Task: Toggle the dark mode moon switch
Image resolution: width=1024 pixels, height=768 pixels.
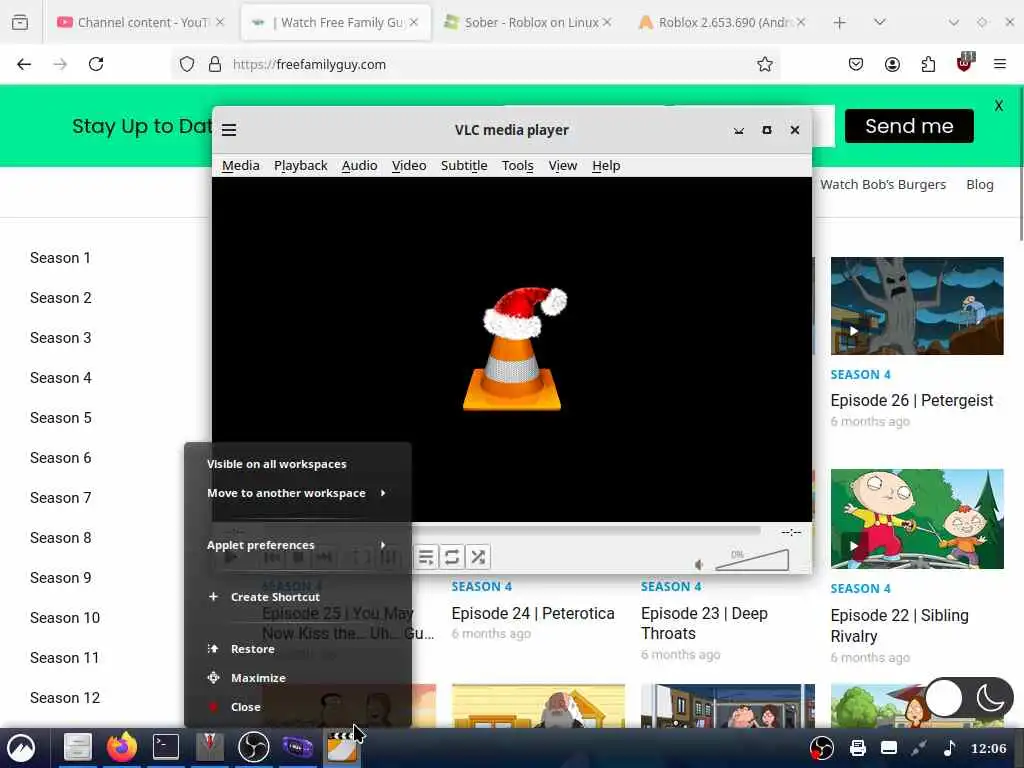Action: (x=969, y=699)
